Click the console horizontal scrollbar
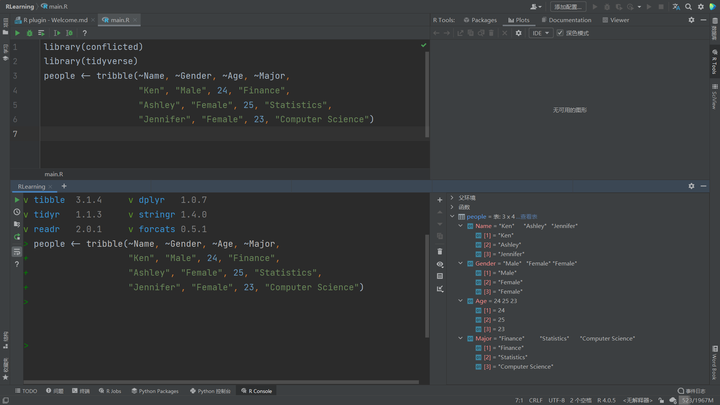Screen dimensions: 720x405 tap(221, 382)
